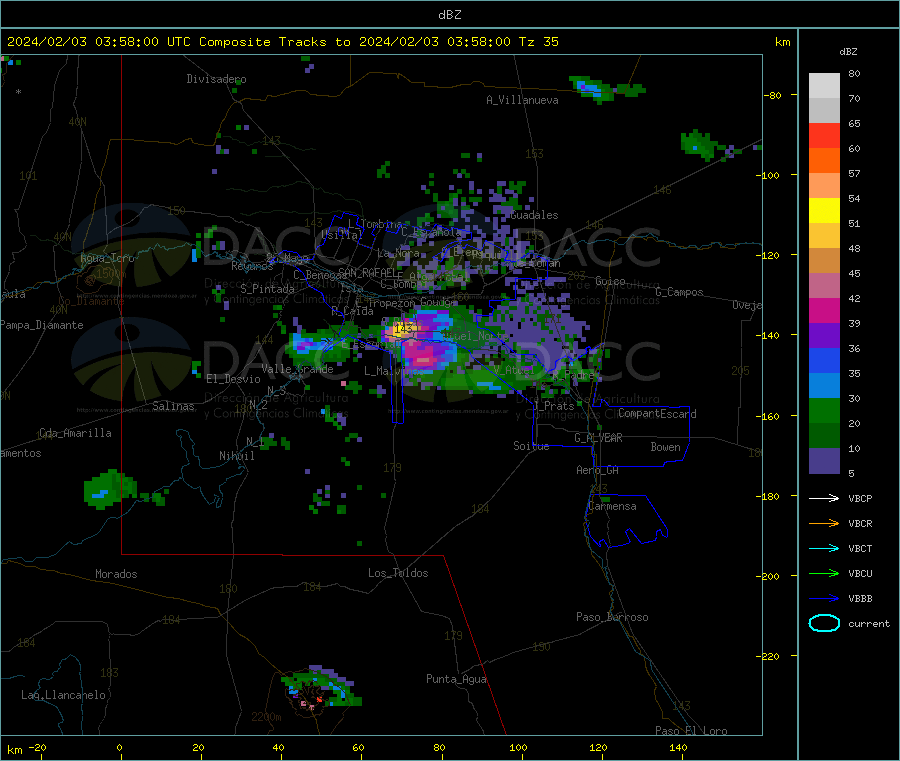Click the green VBCU arrow in legend
This screenshot has height=761, width=900.
[824, 573]
